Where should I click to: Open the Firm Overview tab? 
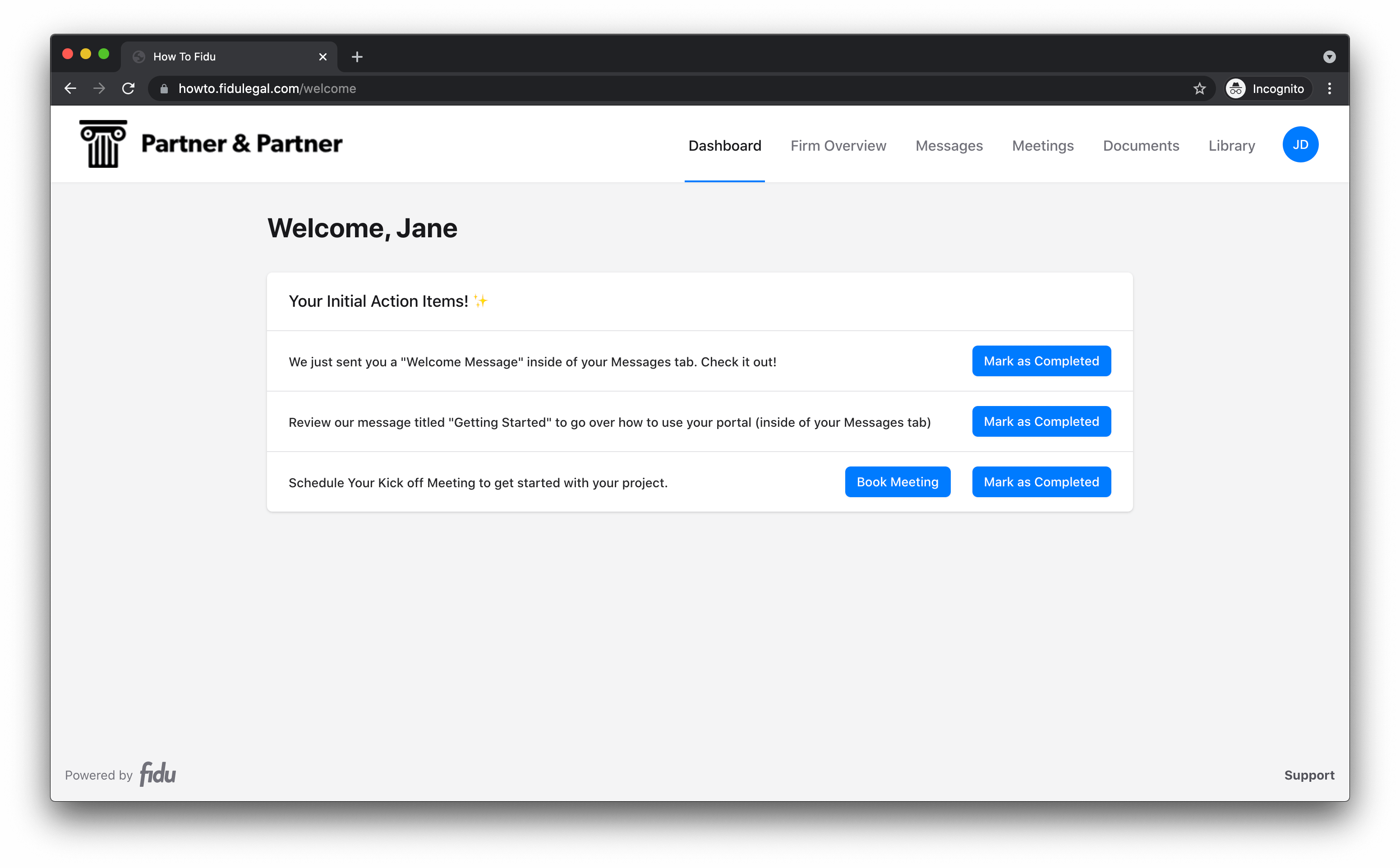pos(838,146)
